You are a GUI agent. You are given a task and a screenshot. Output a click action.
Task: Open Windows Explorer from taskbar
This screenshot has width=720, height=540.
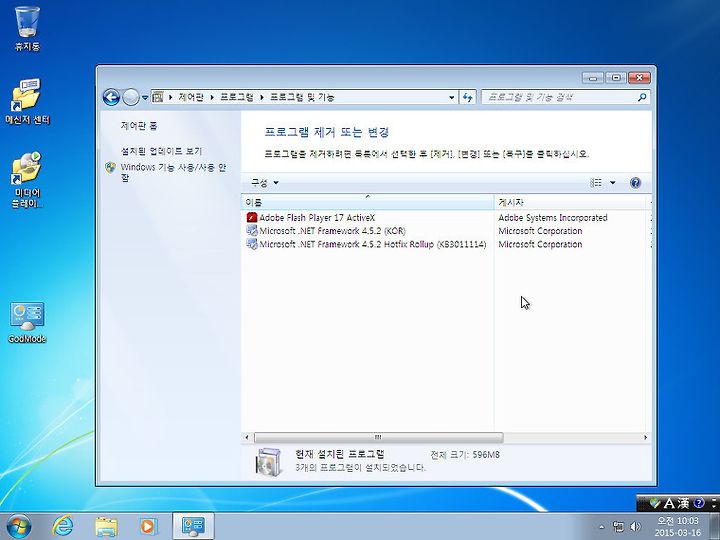[106, 527]
